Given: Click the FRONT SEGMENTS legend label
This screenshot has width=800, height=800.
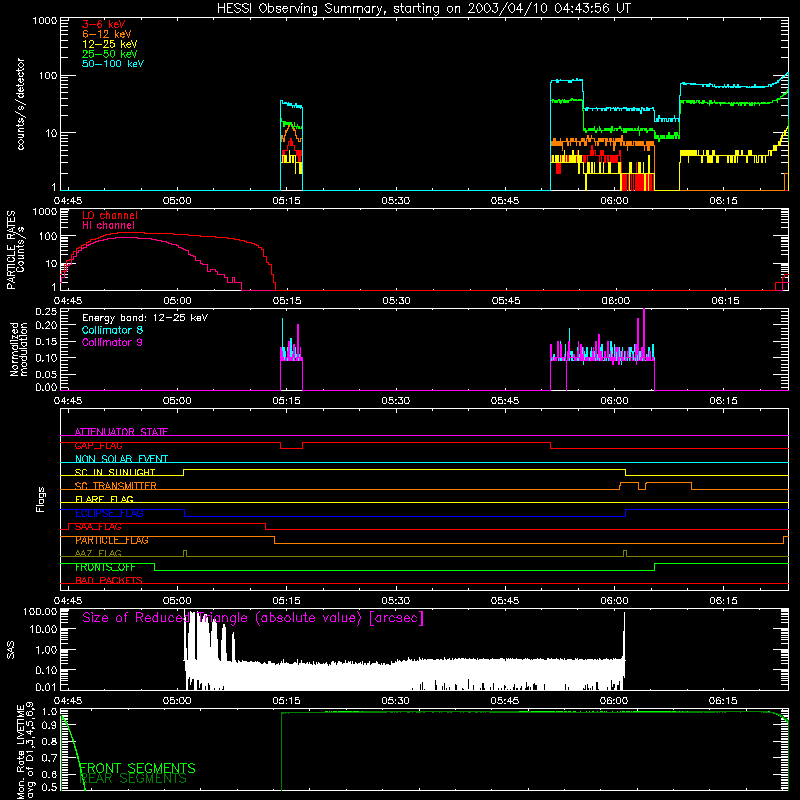Looking at the screenshot, I should coord(137,768).
